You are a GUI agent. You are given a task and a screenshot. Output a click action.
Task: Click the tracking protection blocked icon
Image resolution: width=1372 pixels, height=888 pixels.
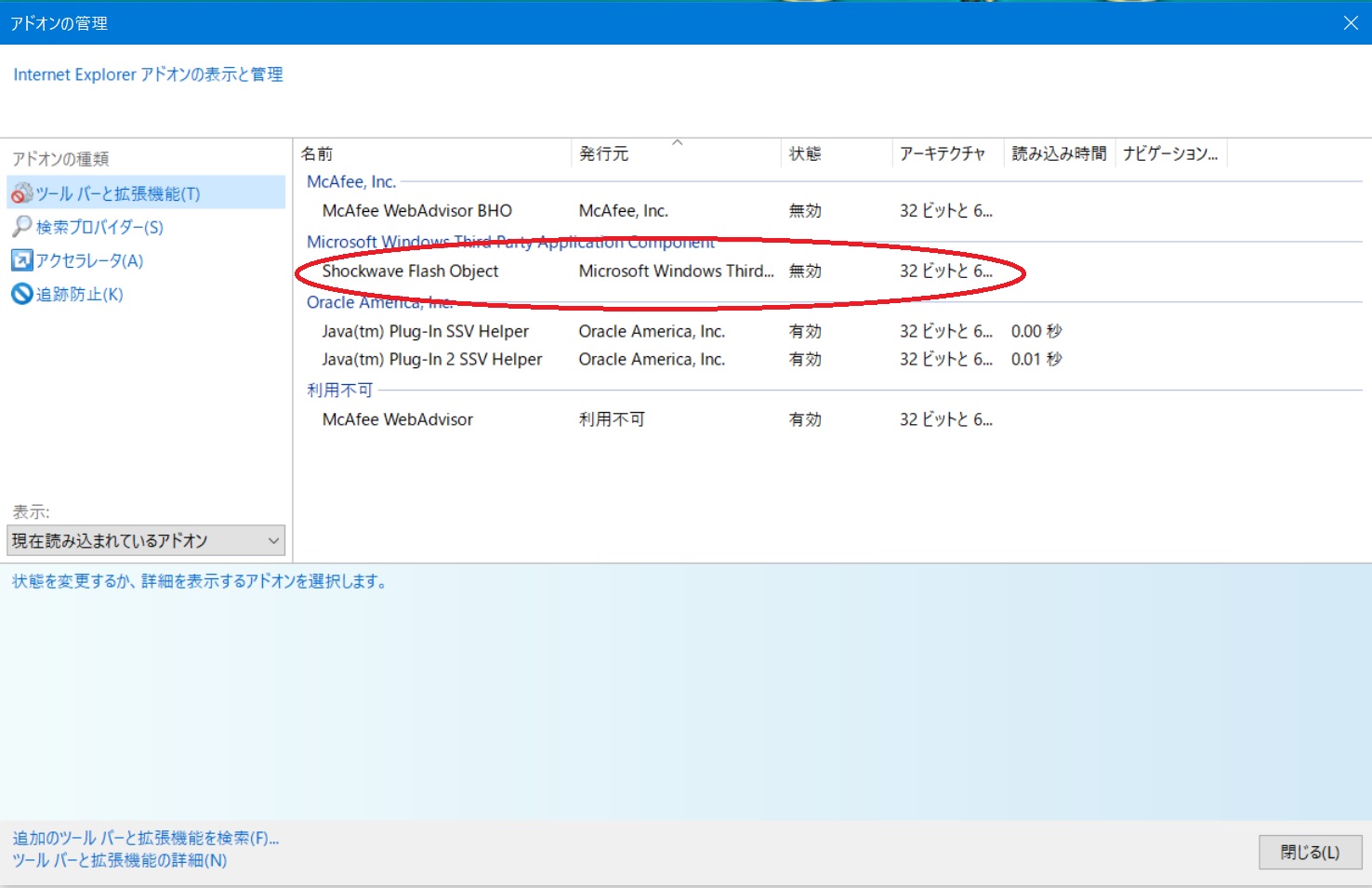coord(22,294)
